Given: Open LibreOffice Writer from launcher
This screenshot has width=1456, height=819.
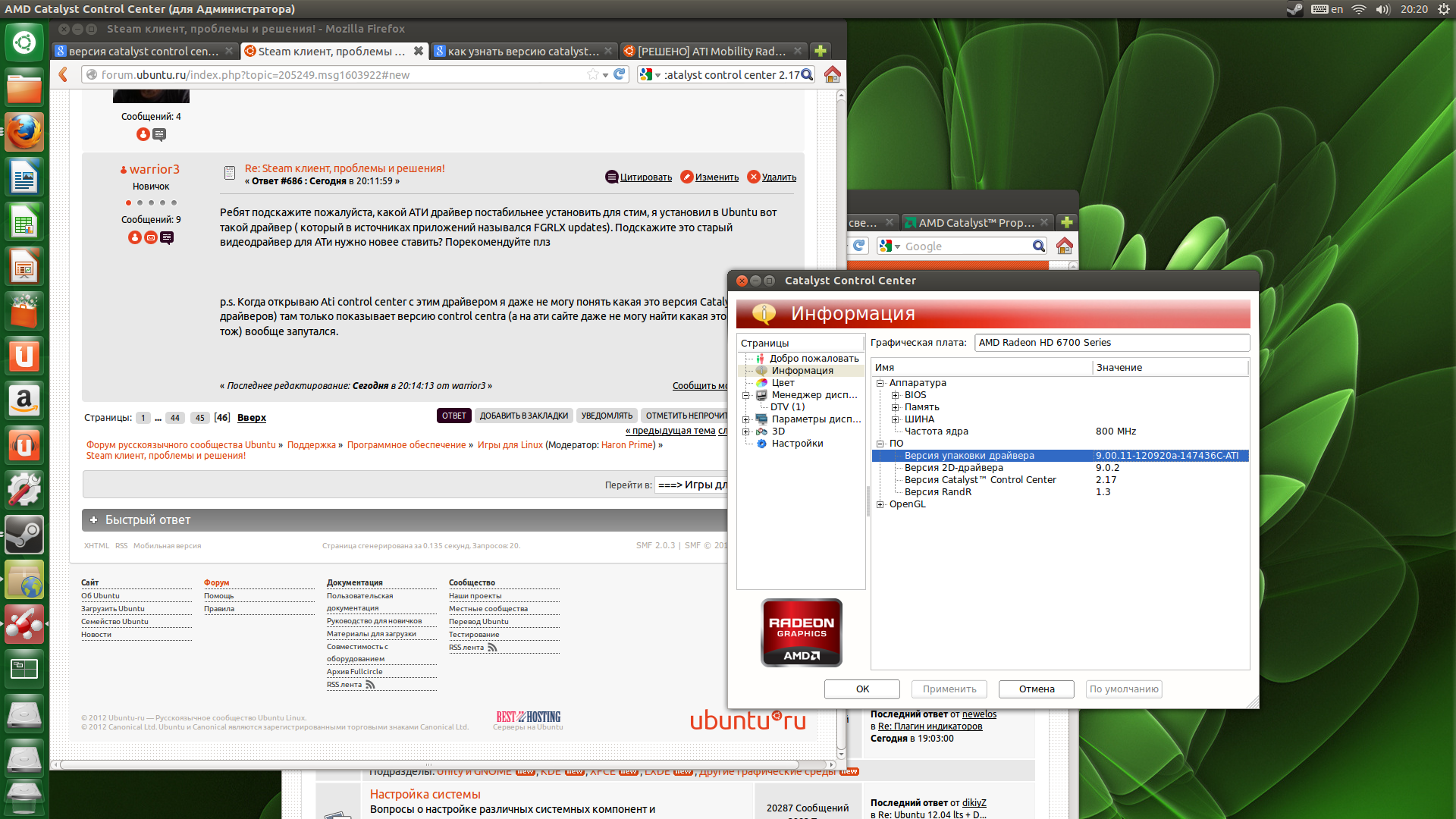Looking at the screenshot, I should coord(24,177).
